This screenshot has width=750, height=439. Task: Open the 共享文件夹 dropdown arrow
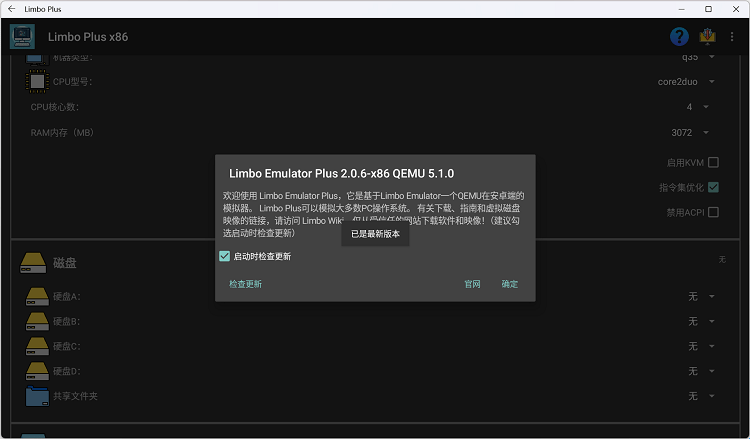coord(712,396)
